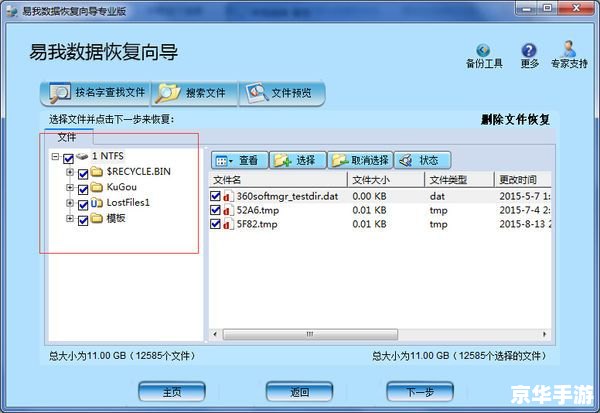Select the 文件 tab
This screenshot has height=413, width=600.
(67, 137)
